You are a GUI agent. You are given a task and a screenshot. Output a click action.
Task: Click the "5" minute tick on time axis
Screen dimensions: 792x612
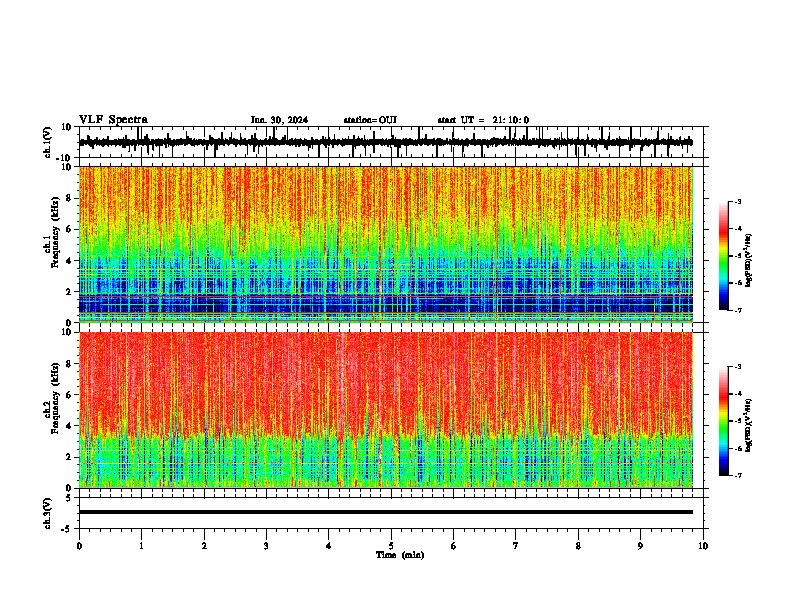click(x=391, y=546)
